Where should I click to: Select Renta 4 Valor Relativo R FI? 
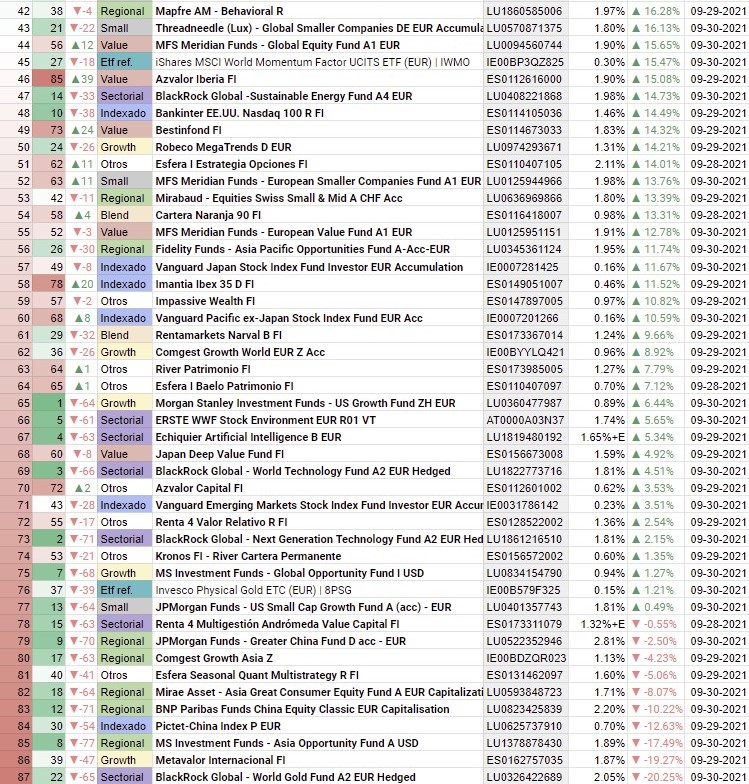point(318,522)
